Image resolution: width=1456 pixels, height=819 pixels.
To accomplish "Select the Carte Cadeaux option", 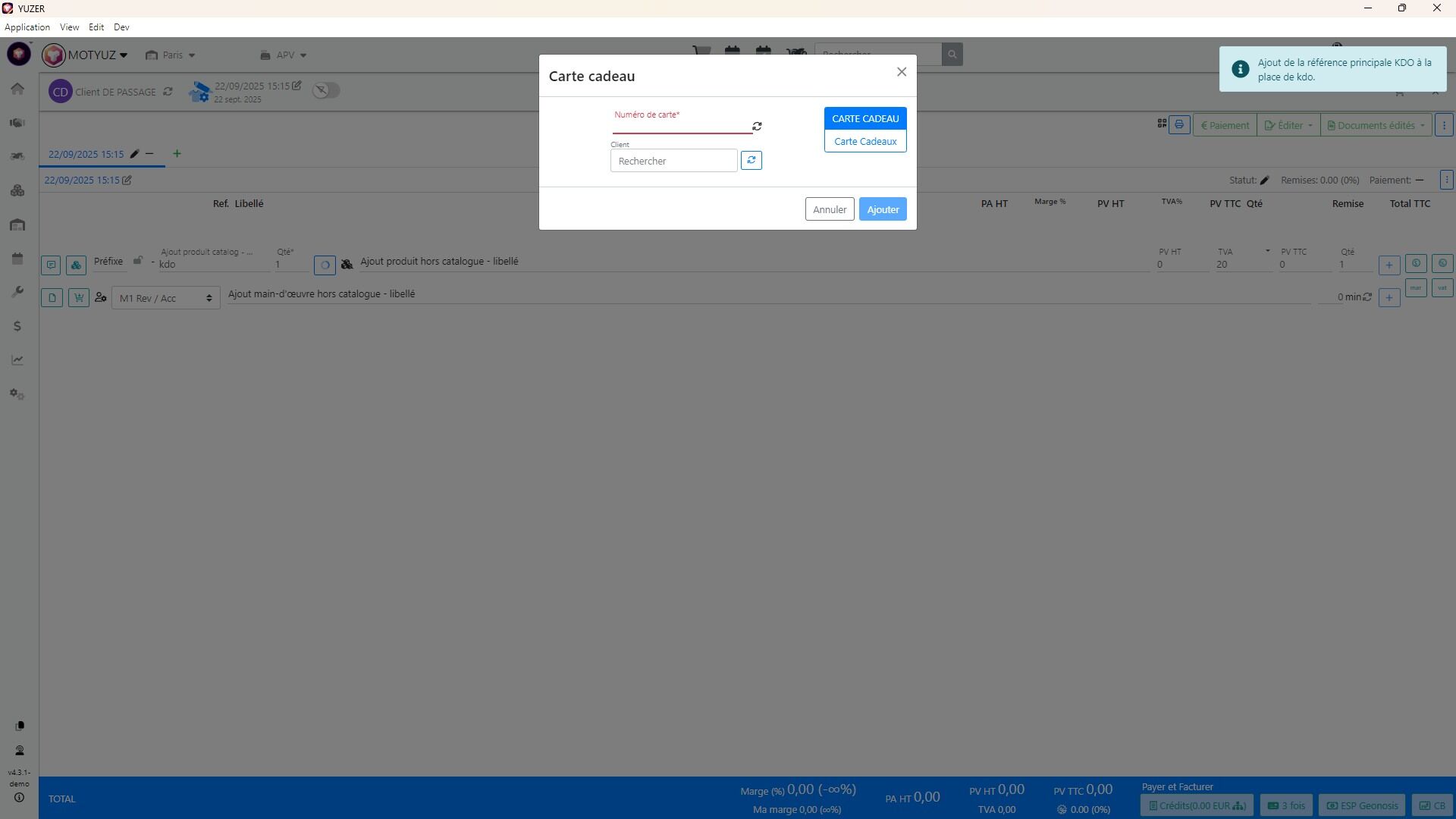I will [864, 142].
